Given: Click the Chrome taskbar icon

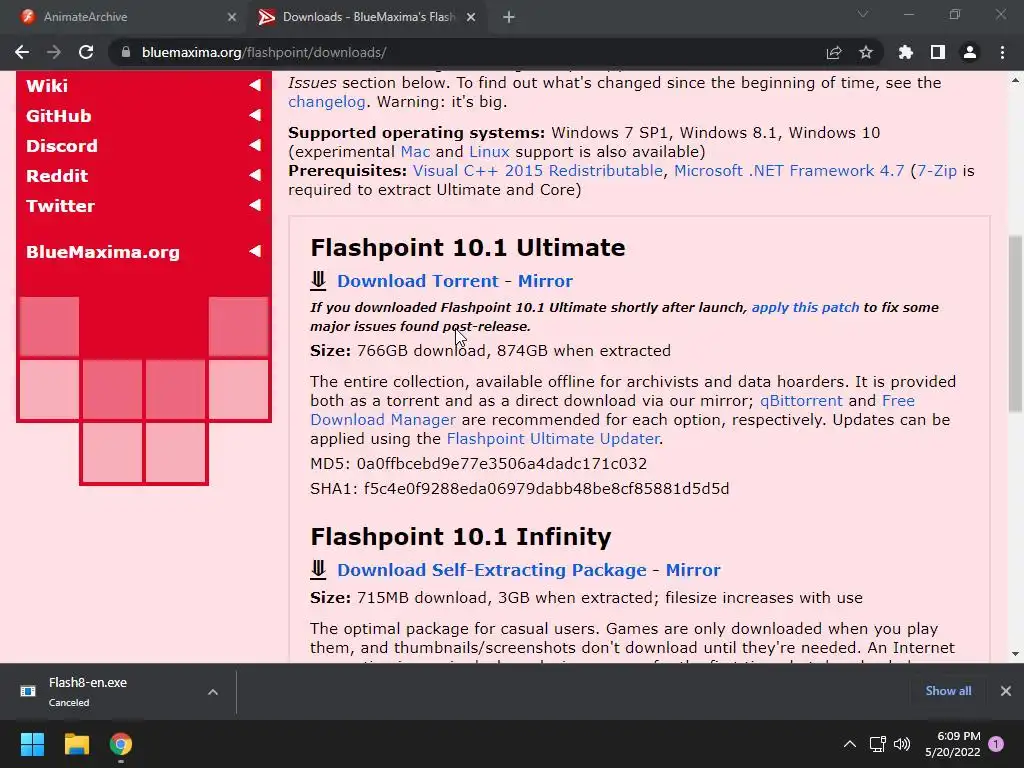Looking at the screenshot, I should (x=121, y=744).
